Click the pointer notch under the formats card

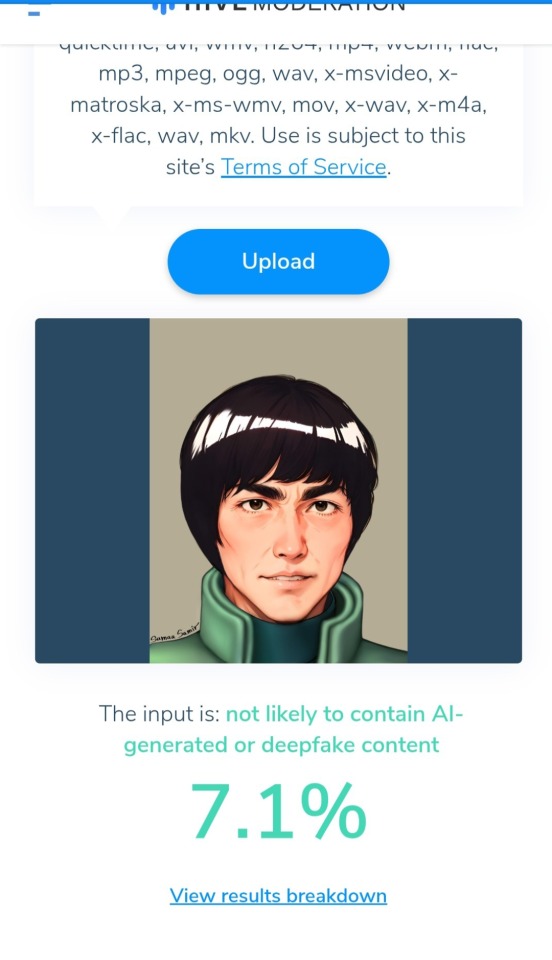coord(111,212)
